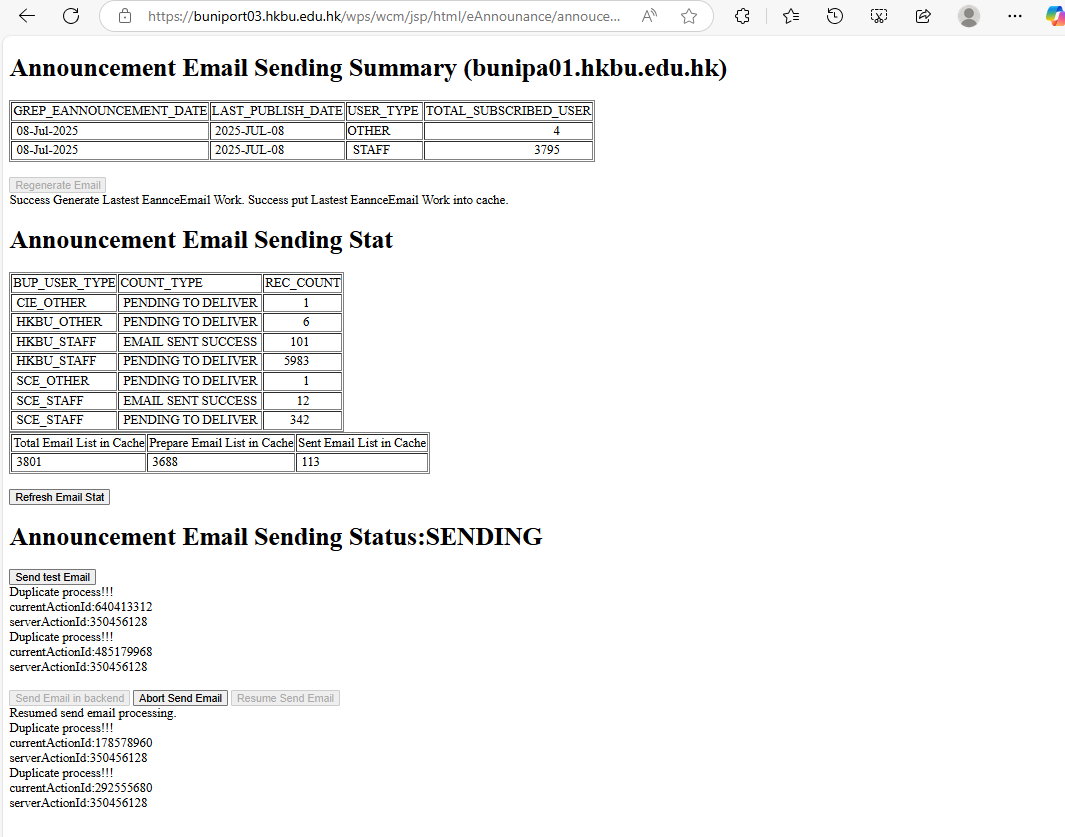The width and height of the screenshot is (1065, 837).
Task: Click the Resumed send email processing message
Action: (x=93, y=713)
